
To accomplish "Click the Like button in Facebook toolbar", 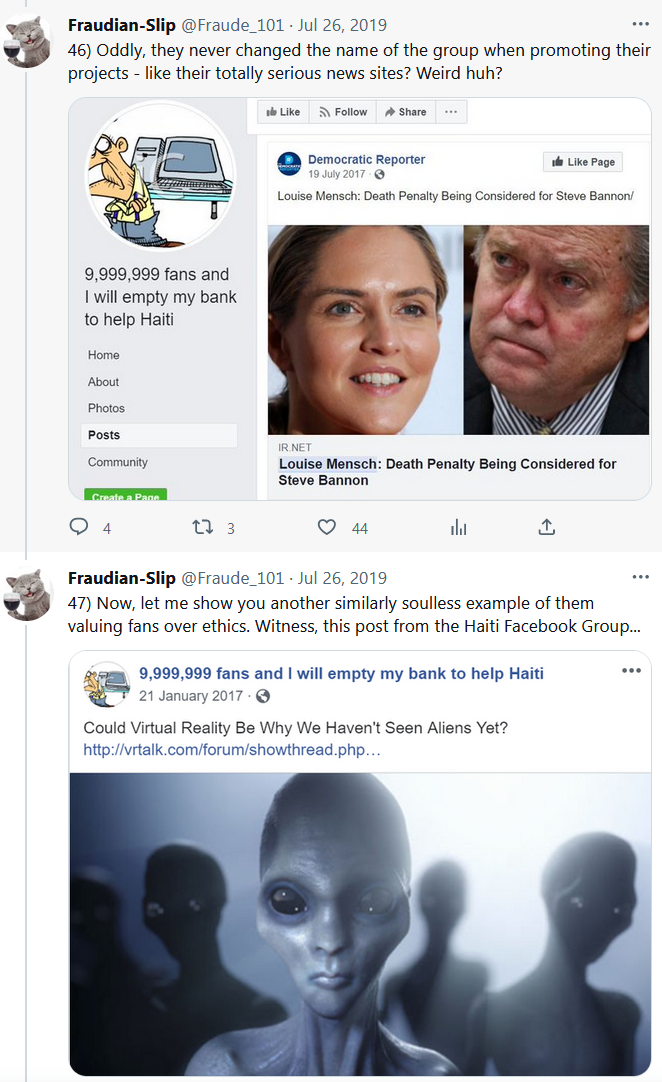I will point(283,112).
